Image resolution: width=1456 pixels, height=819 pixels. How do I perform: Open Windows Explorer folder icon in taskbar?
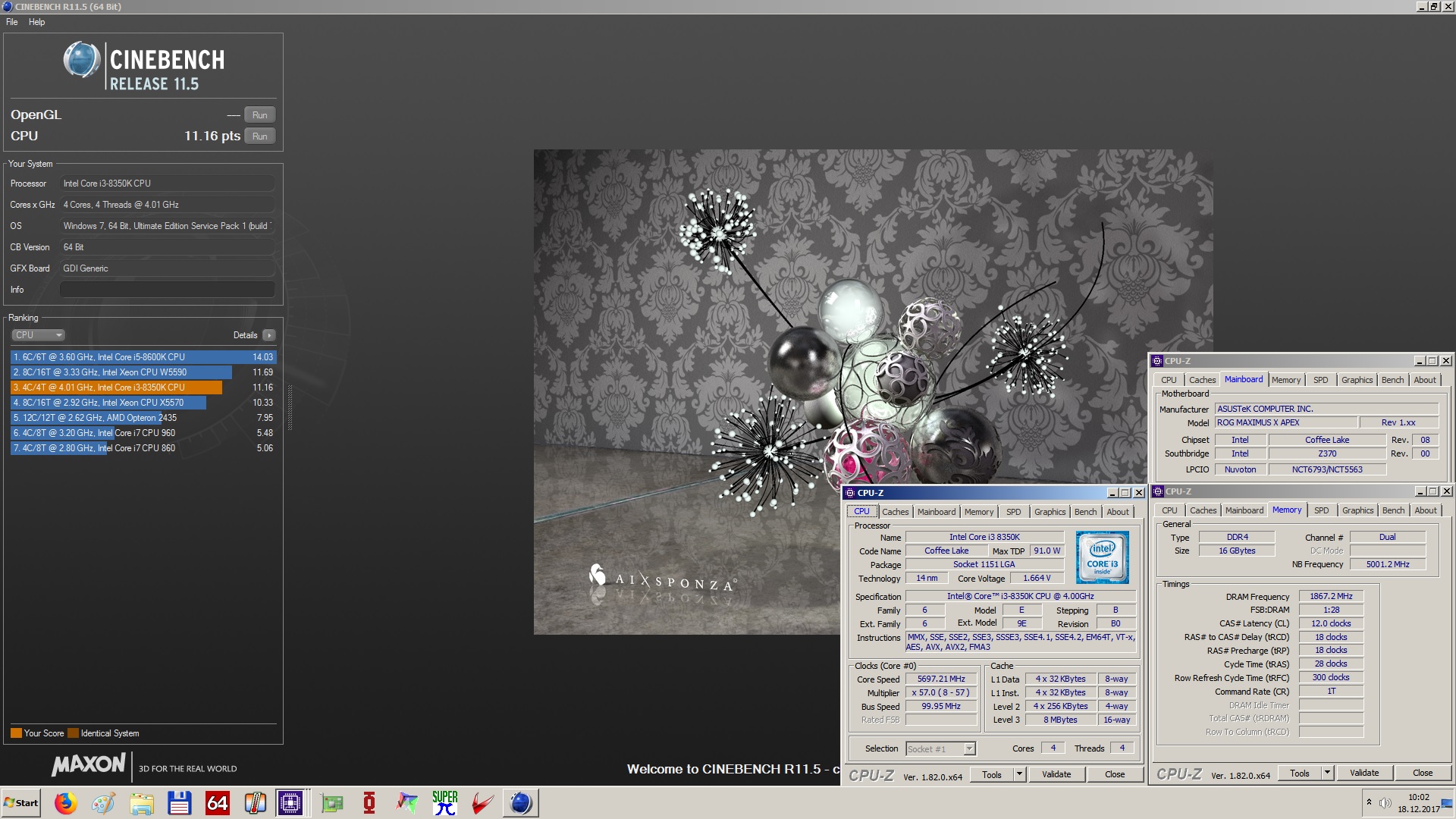tap(141, 803)
